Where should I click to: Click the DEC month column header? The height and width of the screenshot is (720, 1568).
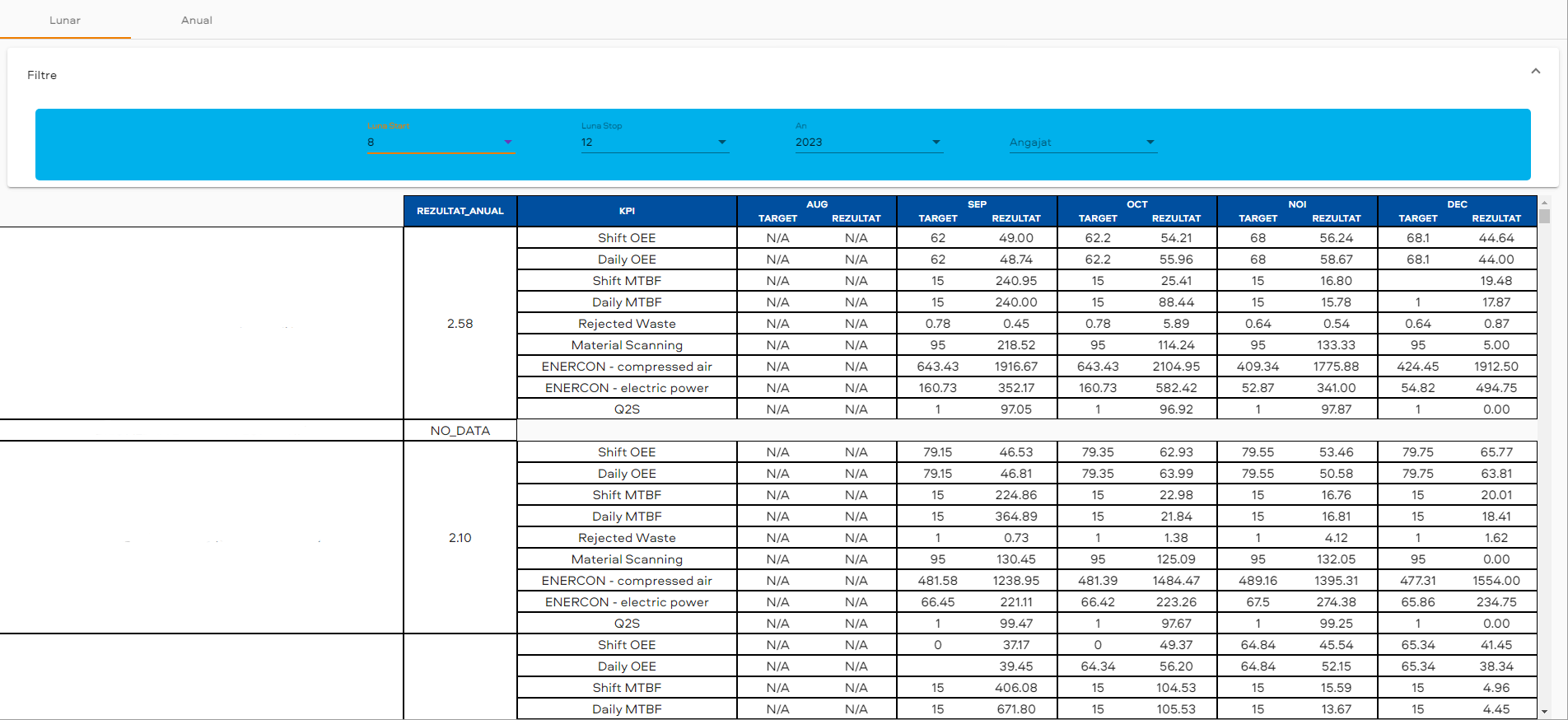coord(1457,204)
